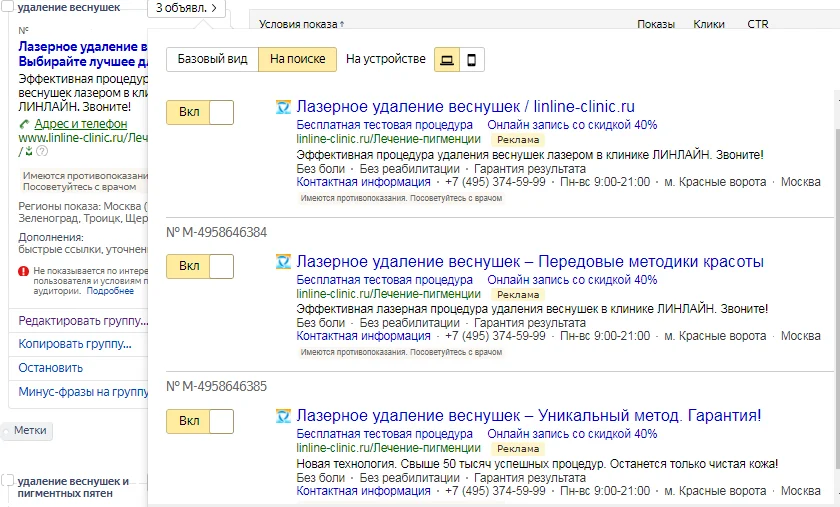Open "Подробнее" link in the warning
The width and height of the screenshot is (840, 507).
click(x=110, y=291)
